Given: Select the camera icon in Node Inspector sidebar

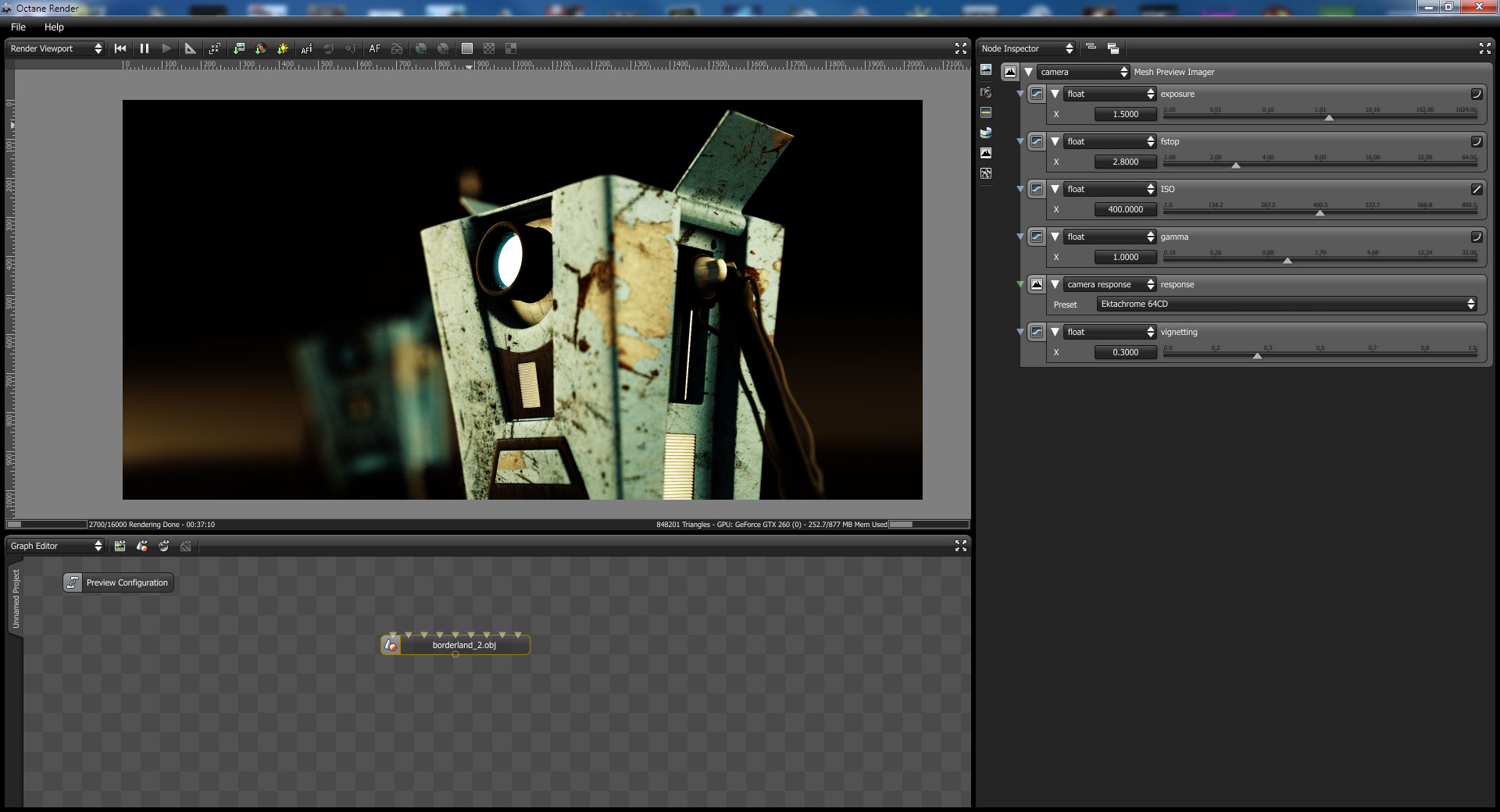Looking at the screenshot, I should point(986,92).
